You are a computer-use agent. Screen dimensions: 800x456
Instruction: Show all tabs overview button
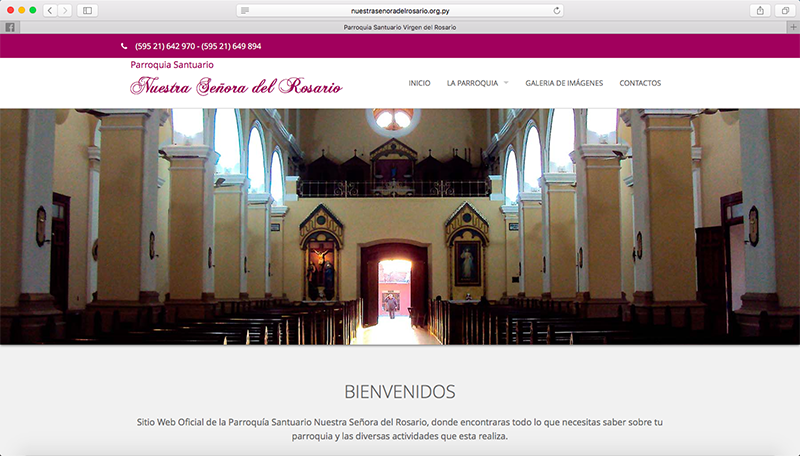coord(785,10)
